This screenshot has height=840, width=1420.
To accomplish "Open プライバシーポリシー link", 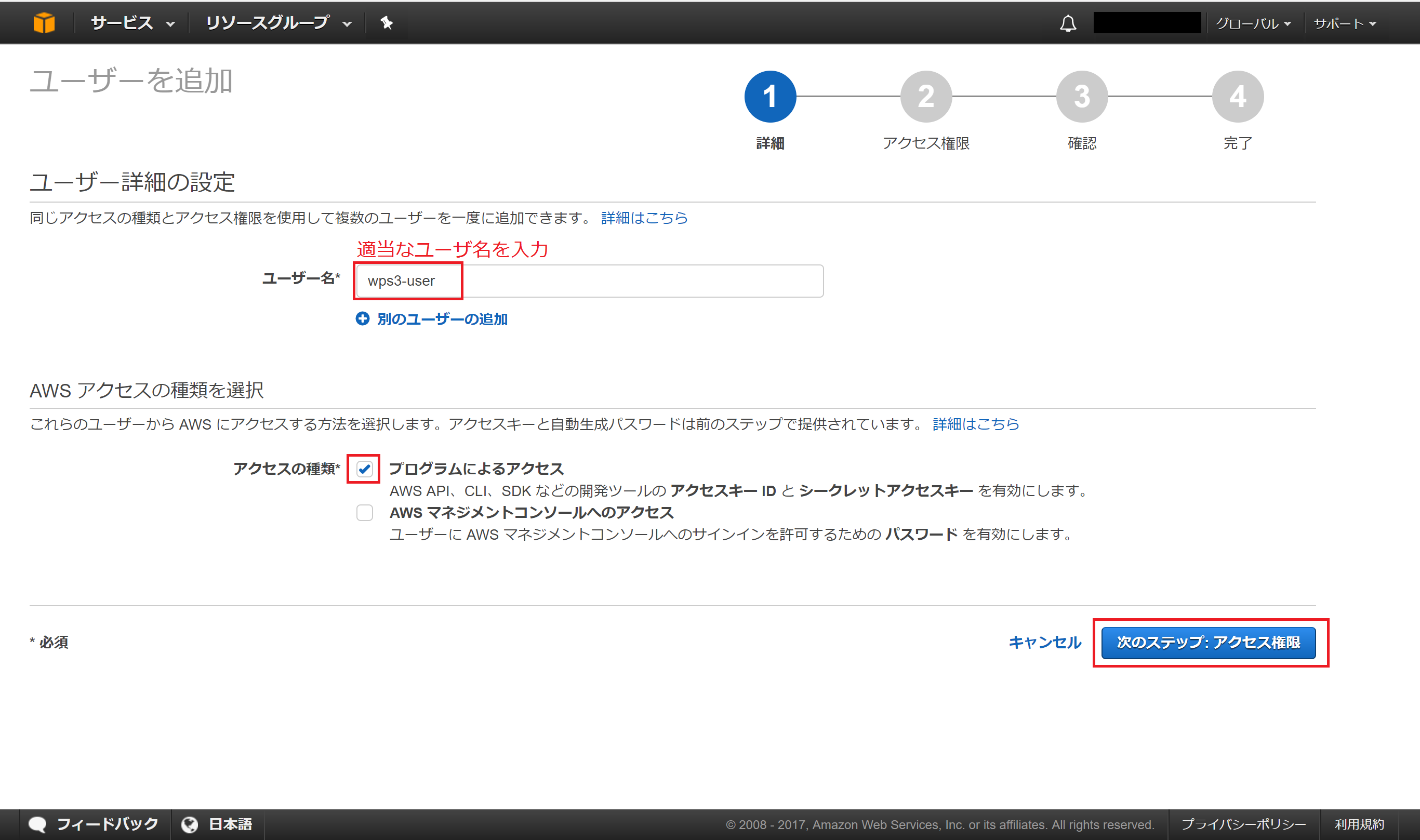I will point(1243,824).
